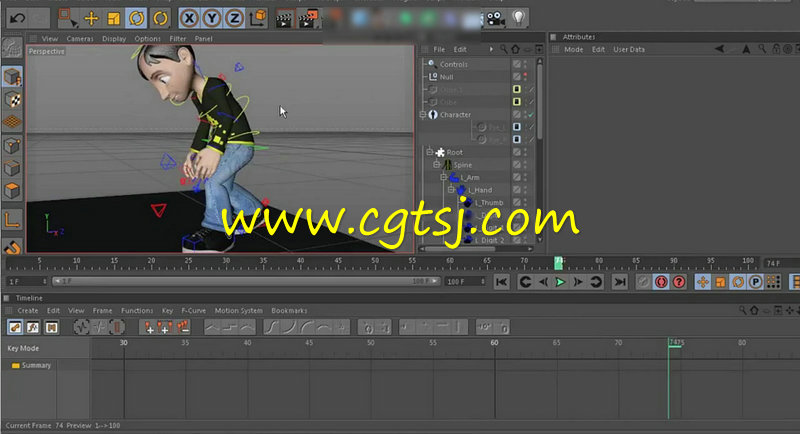Collapse the L_Hand tree node
Viewport: 800px width, 434px height.
(x=451, y=190)
